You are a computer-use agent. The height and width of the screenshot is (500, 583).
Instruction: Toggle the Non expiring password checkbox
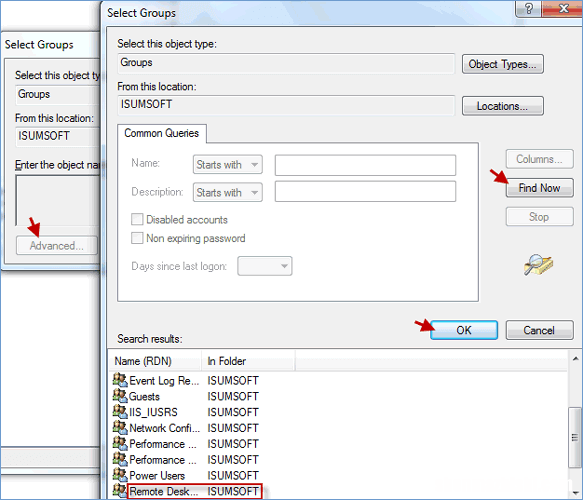click(x=137, y=238)
